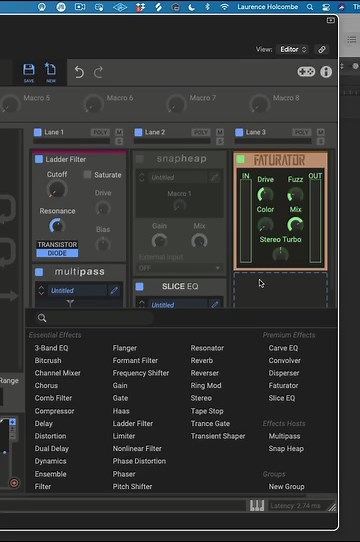Add Snap Heap effects host
Viewport: 360px width, 542px height.
pos(286,448)
